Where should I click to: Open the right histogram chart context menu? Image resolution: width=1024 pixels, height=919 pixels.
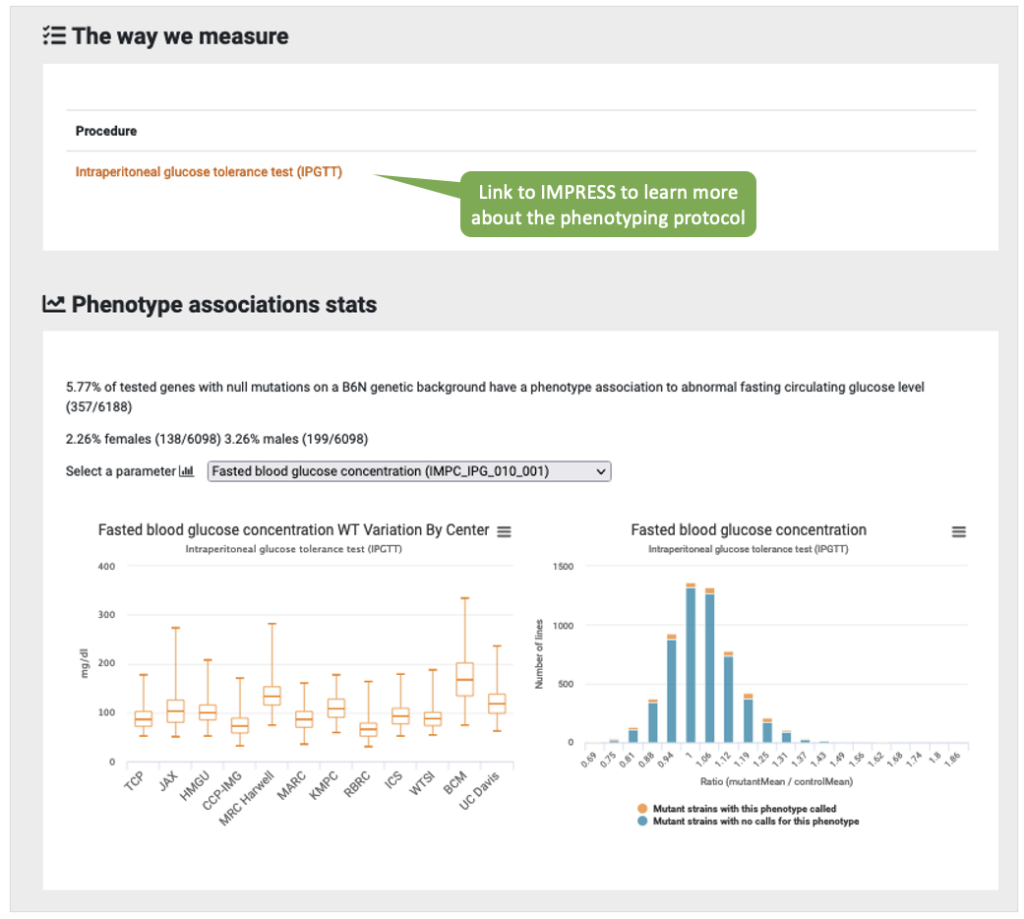[958, 532]
